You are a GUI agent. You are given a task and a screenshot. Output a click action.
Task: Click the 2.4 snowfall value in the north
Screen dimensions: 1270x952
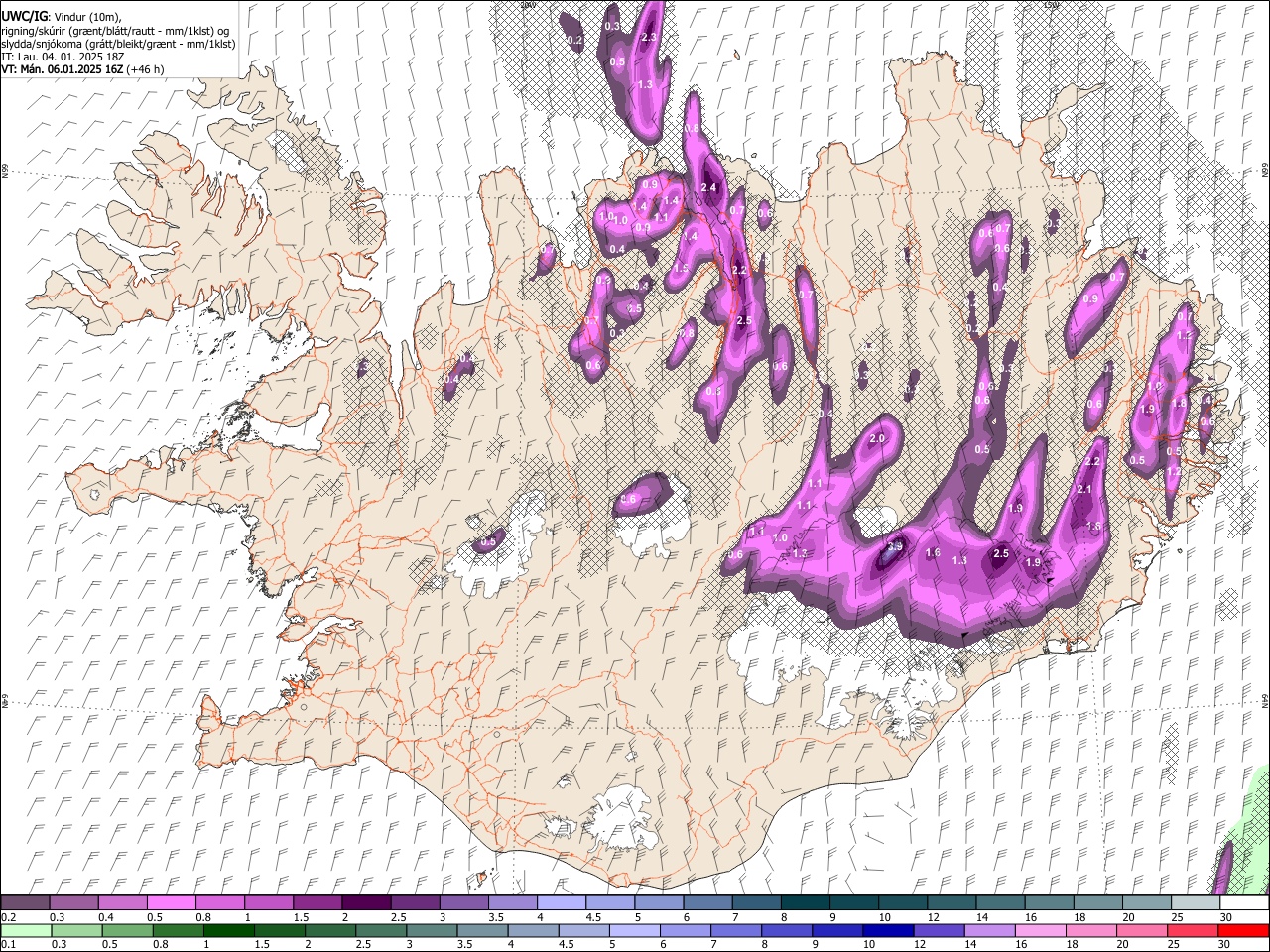(x=708, y=187)
